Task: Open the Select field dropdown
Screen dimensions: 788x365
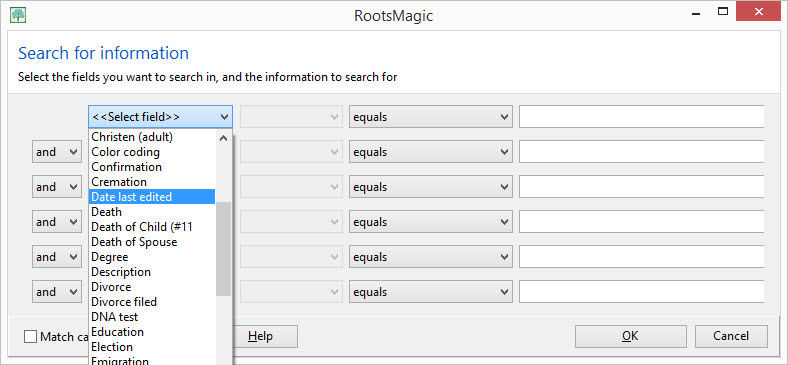Action: [x=160, y=117]
